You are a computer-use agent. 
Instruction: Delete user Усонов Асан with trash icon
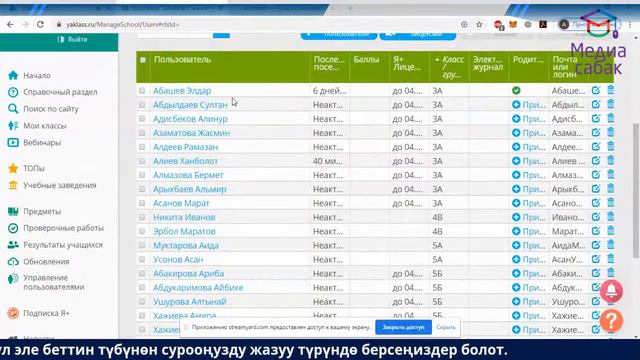[611, 259]
